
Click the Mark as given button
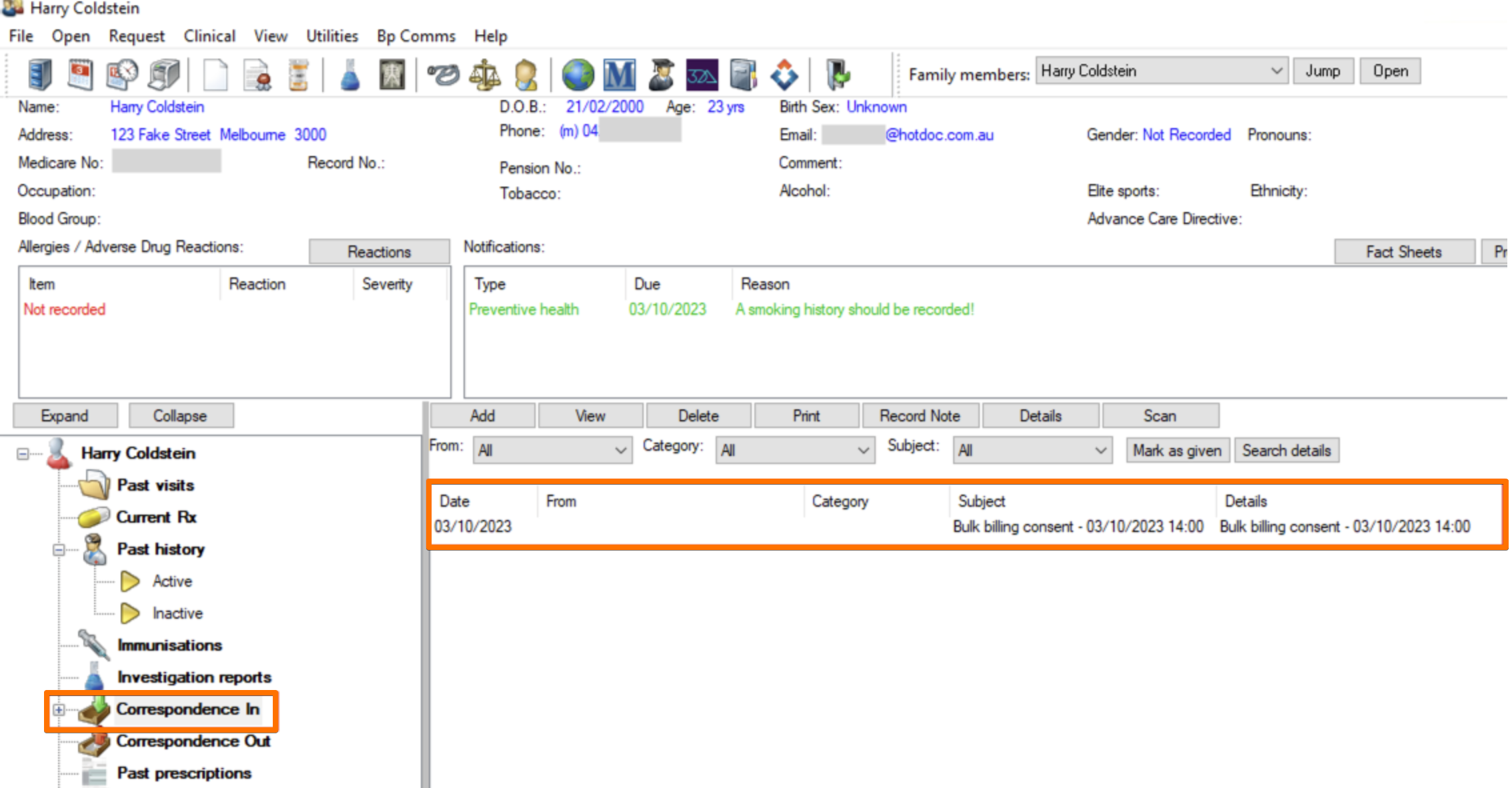1177,451
